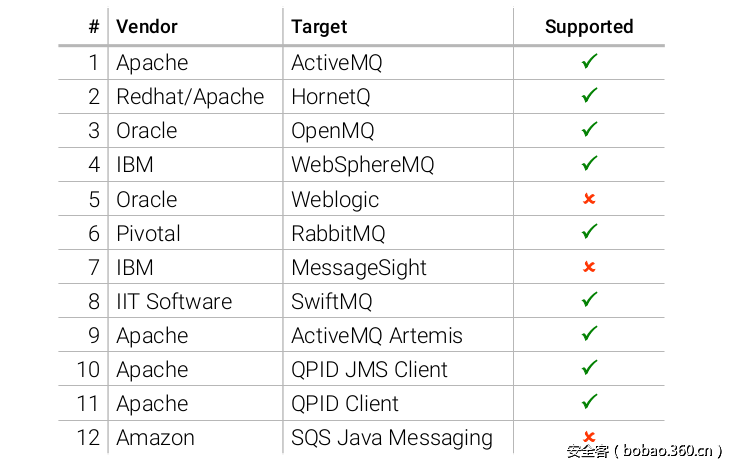This screenshot has height=469, width=737.
Task: Click the Supported column header
Action: point(589,27)
